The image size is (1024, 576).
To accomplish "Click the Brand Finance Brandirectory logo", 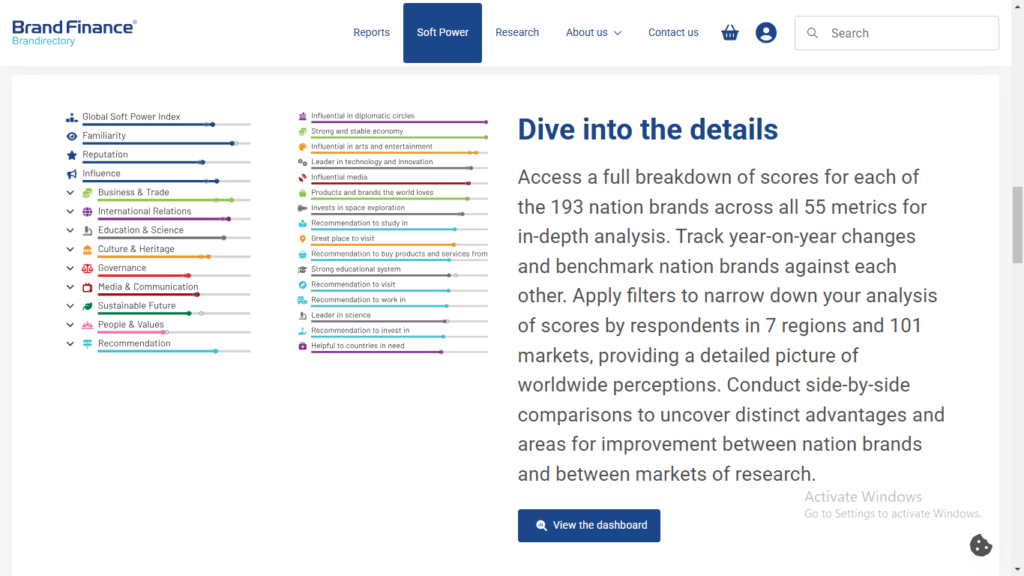I will coord(74,32).
